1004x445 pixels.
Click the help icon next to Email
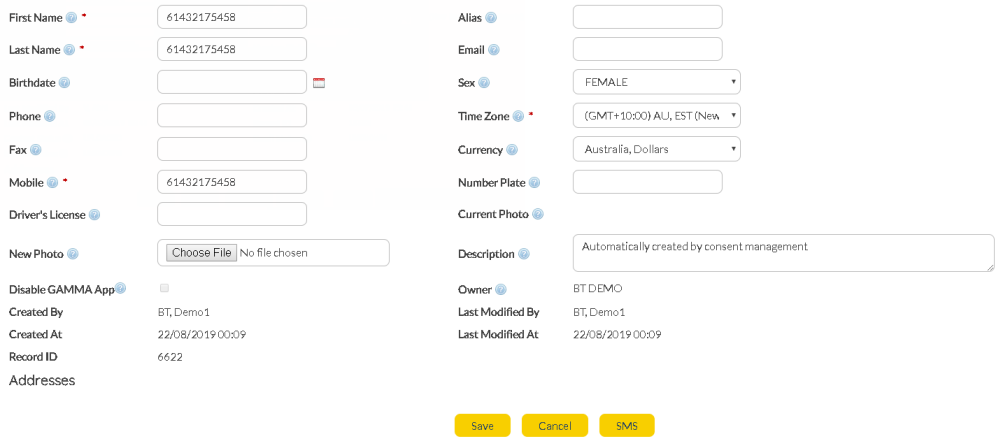(x=494, y=50)
